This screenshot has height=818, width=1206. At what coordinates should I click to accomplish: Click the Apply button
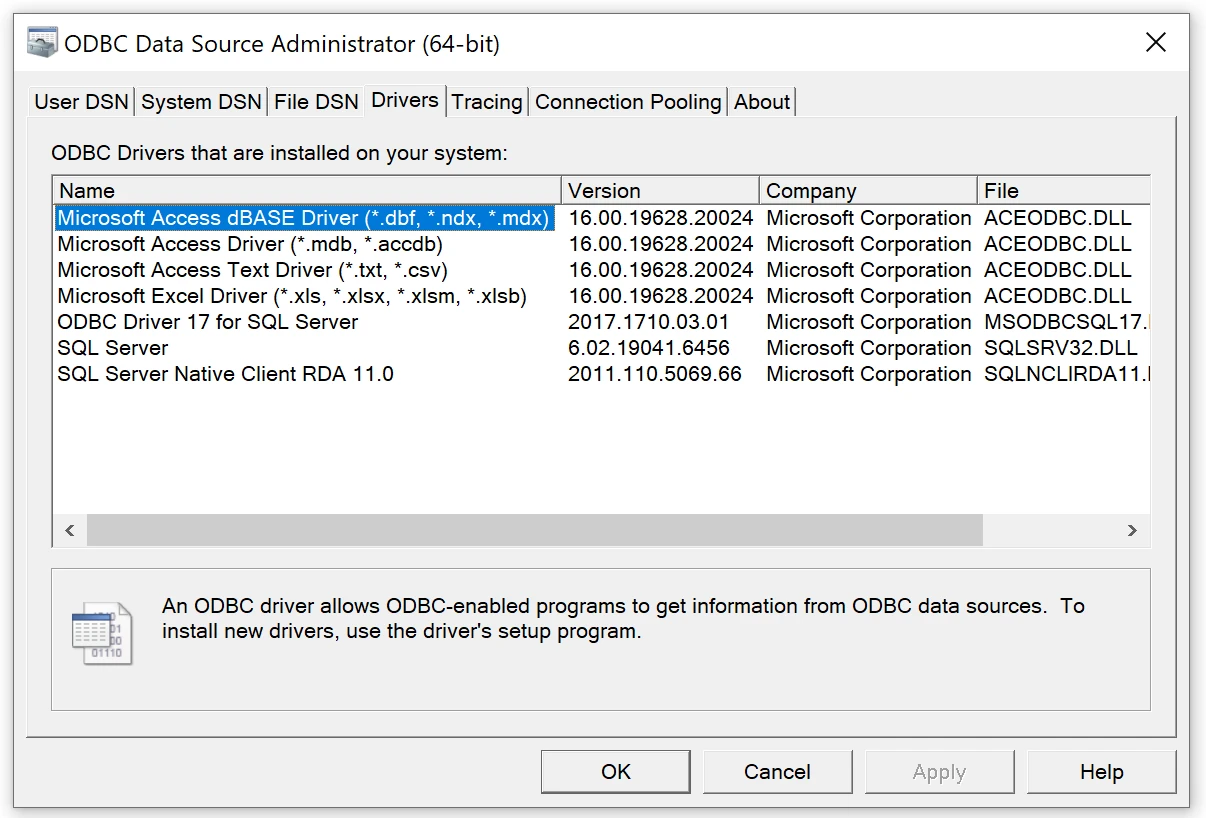939,772
